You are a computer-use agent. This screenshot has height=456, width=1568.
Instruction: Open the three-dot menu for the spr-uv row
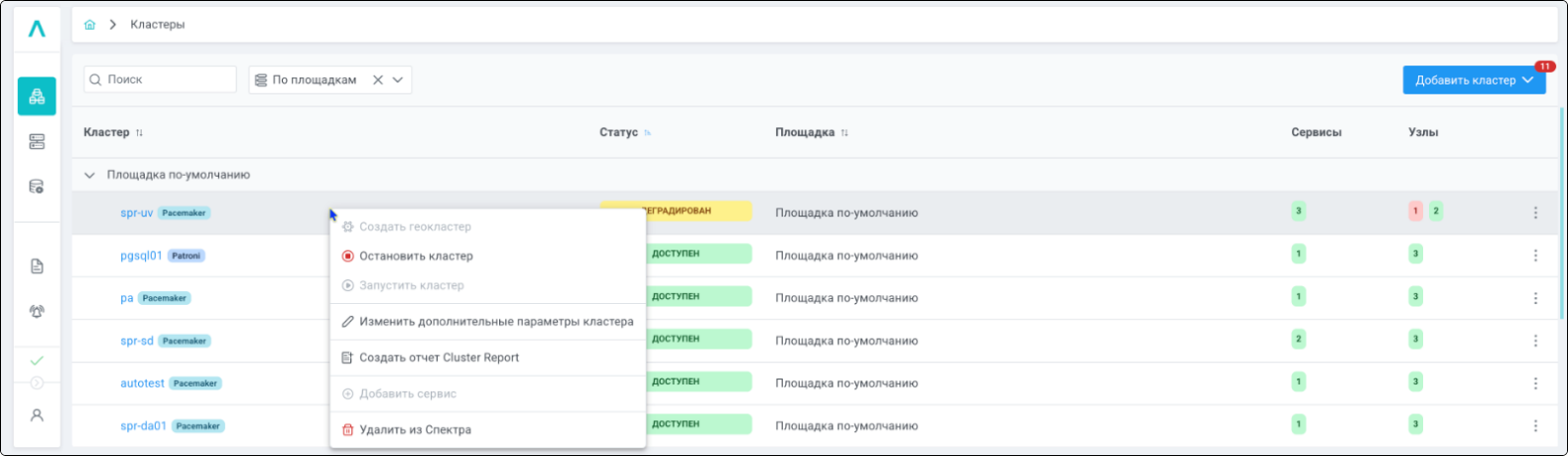[1534, 213]
